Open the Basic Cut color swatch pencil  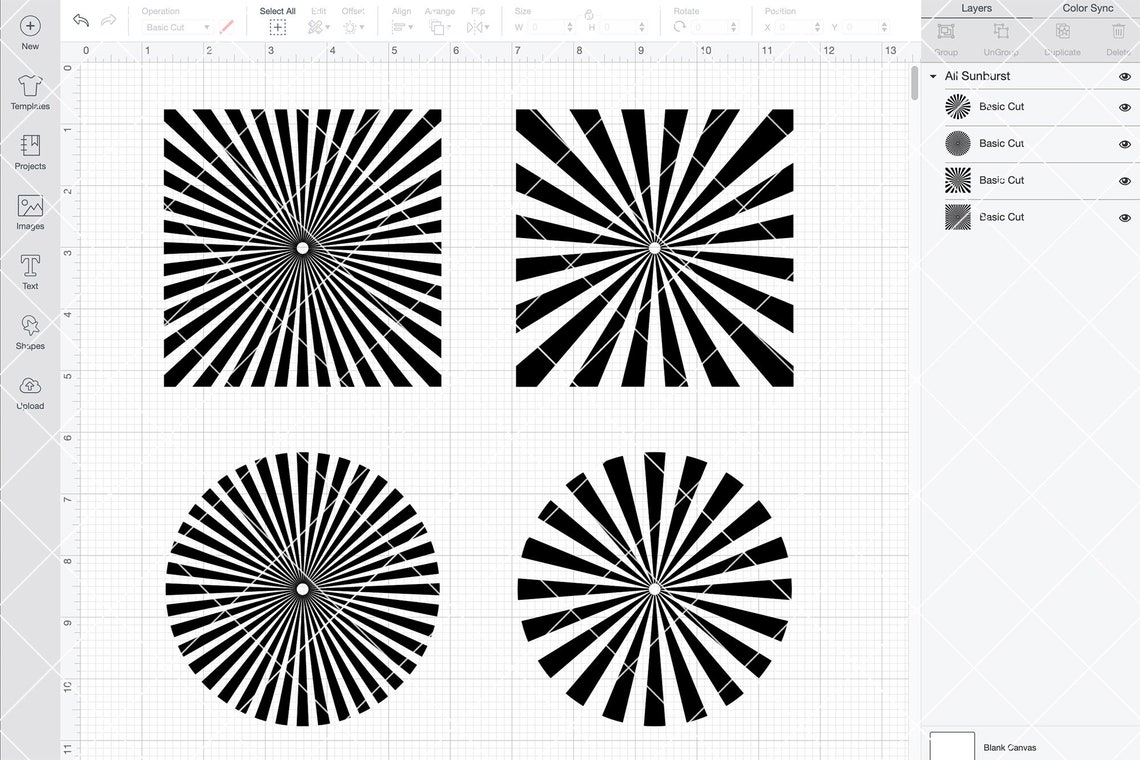click(227, 26)
